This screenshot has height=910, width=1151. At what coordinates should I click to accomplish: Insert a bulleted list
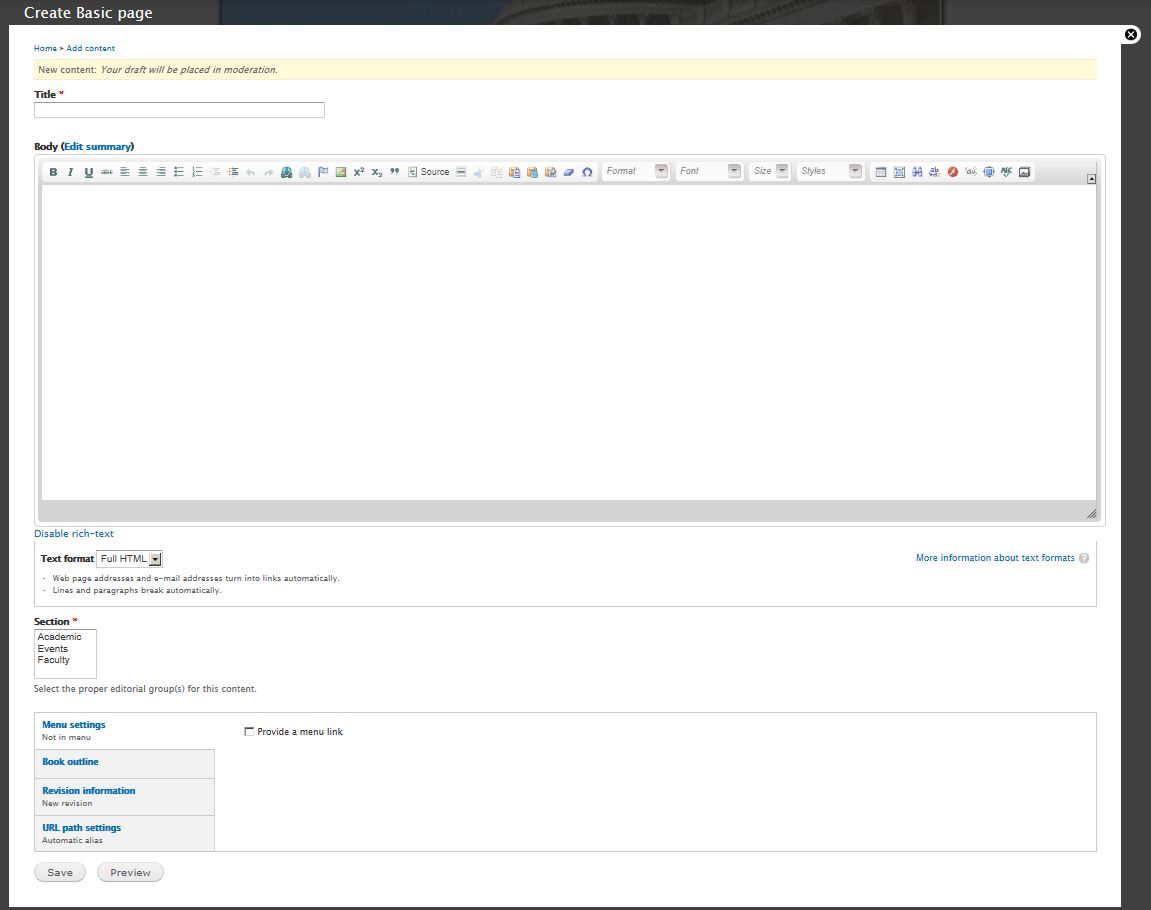(178, 172)
